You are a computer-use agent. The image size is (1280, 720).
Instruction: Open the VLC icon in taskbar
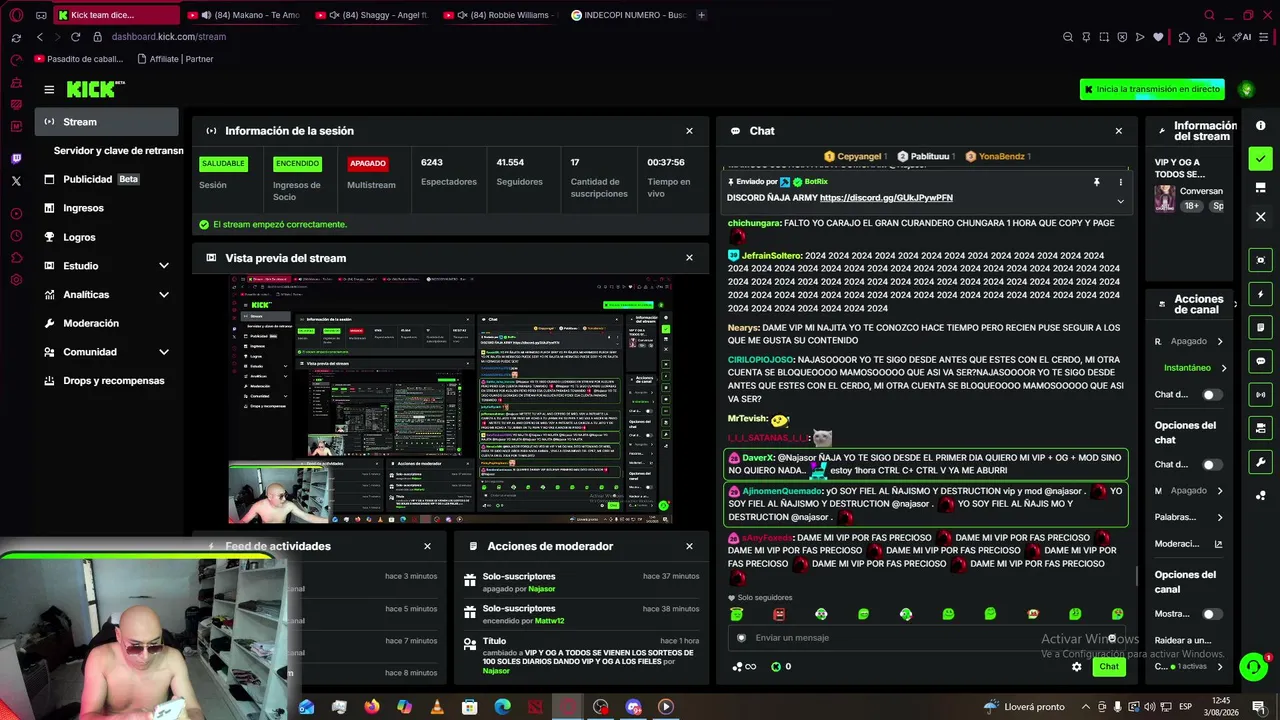click(x=437, y=707)
